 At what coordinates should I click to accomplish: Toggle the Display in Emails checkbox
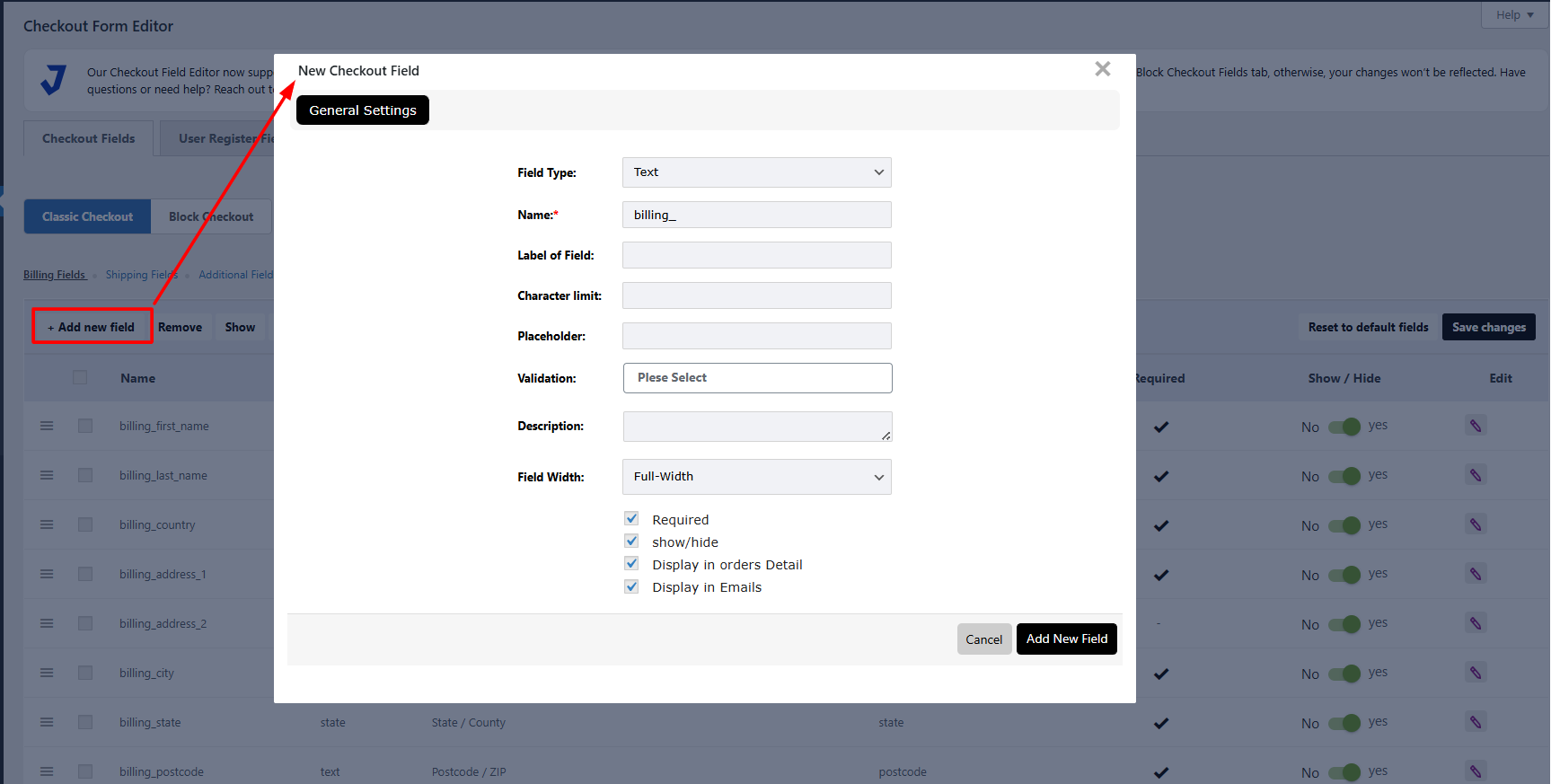[x=632, y=586]
